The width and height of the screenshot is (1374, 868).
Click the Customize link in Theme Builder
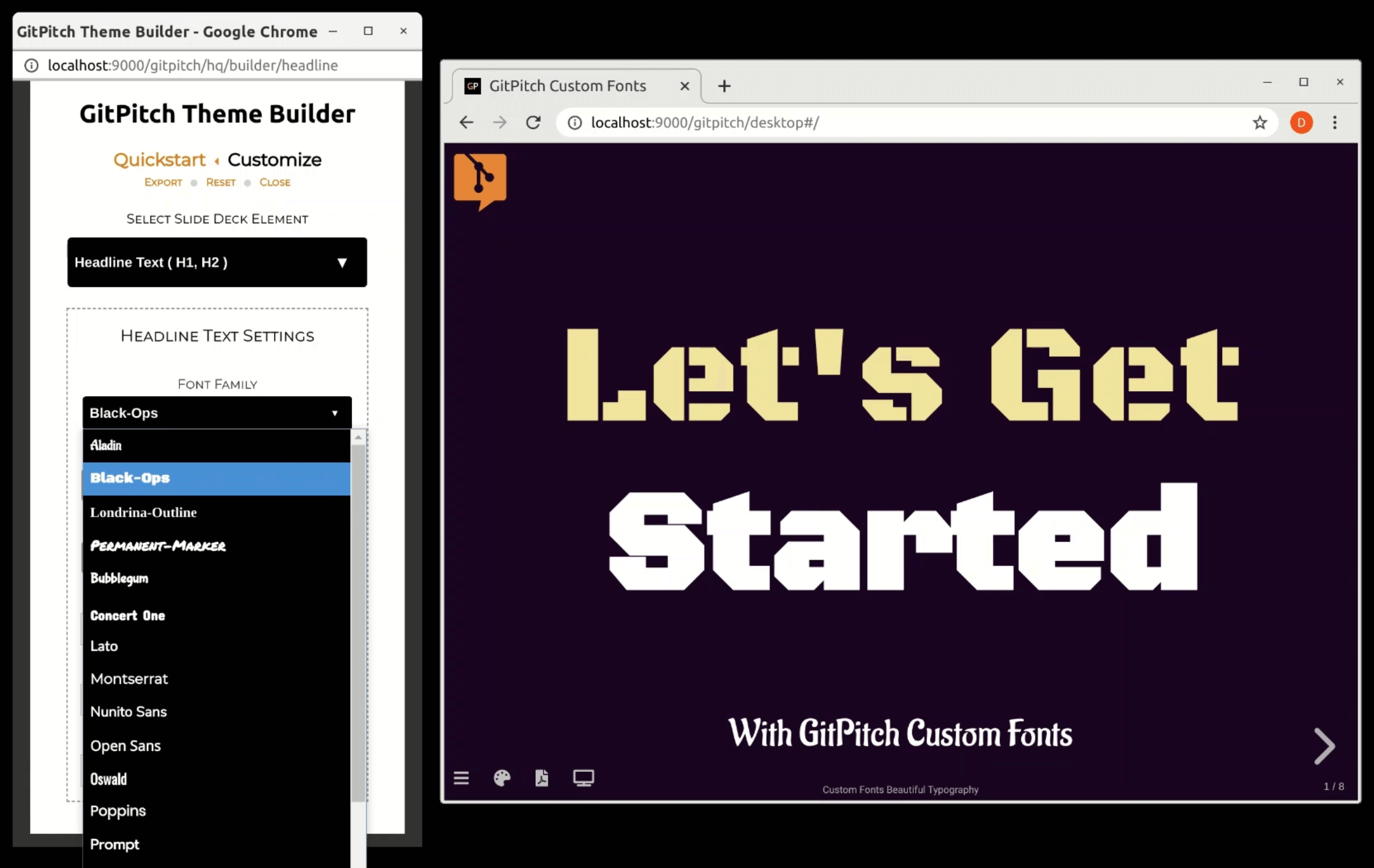coord(275,159)
